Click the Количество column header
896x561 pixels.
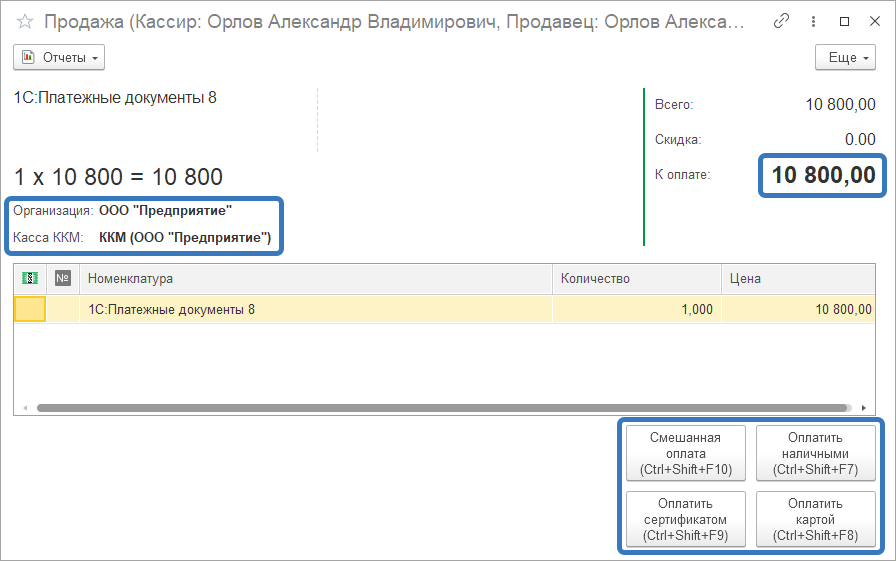[x=637, y=279]
